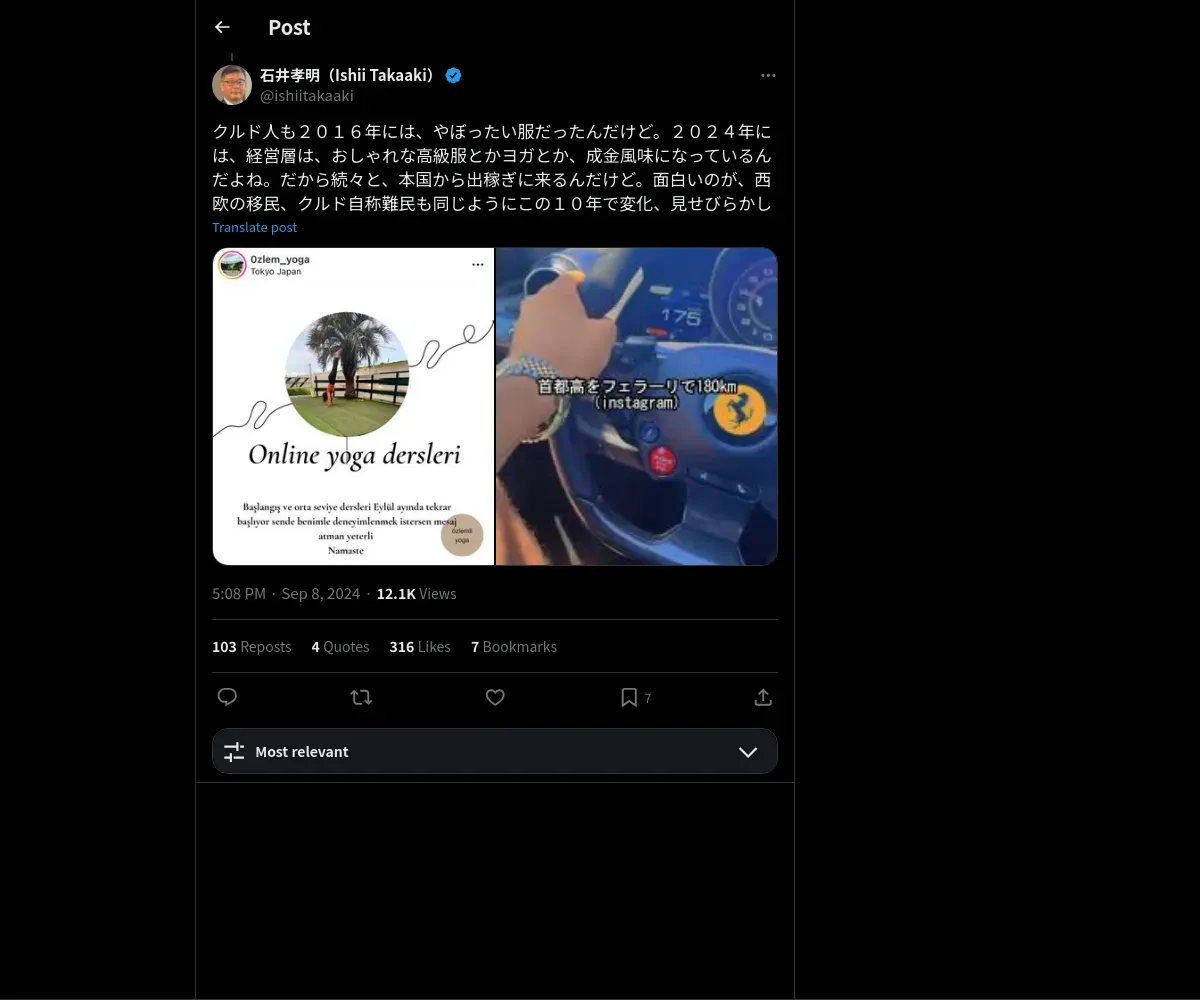Click the Sep 8, 2024 timestamp

pyautogui.click(x=321, y=594)
